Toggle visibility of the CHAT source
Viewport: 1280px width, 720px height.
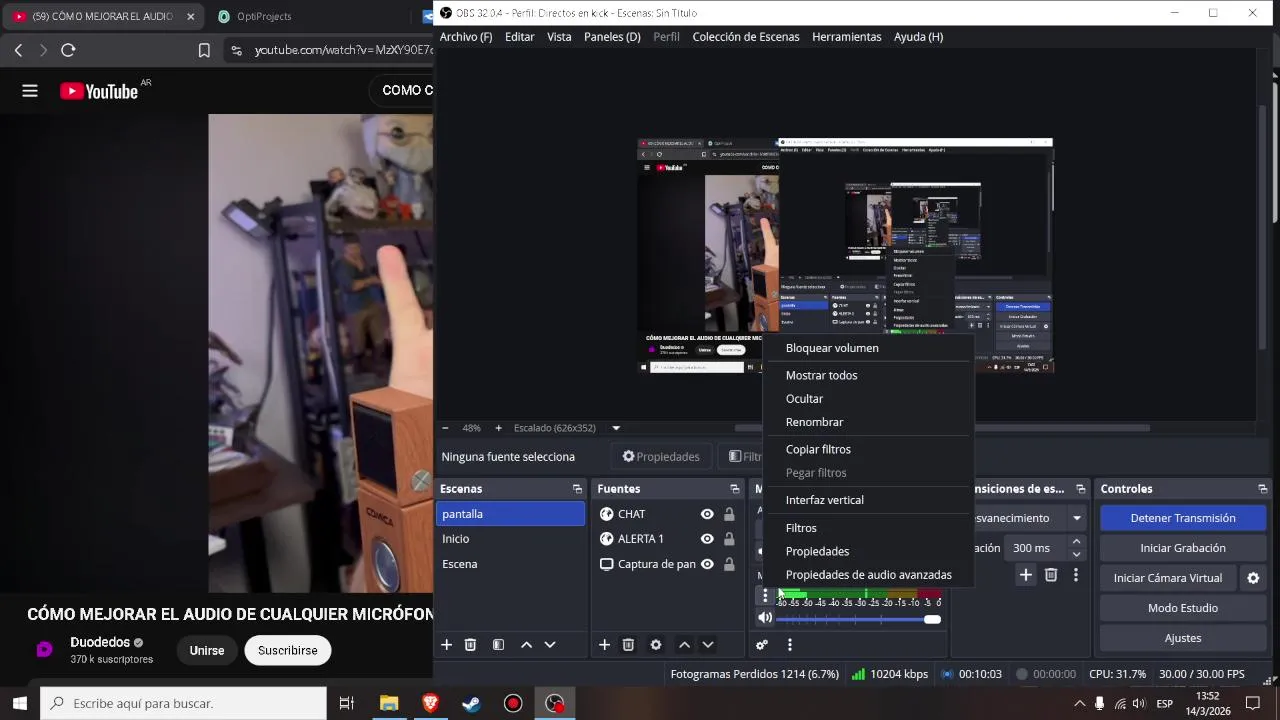point(707,514)
